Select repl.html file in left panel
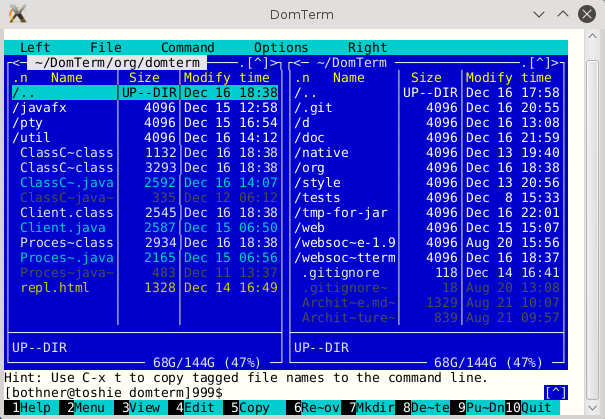The width and height of the screenshot is (605, 419). [x=54, y=287]
